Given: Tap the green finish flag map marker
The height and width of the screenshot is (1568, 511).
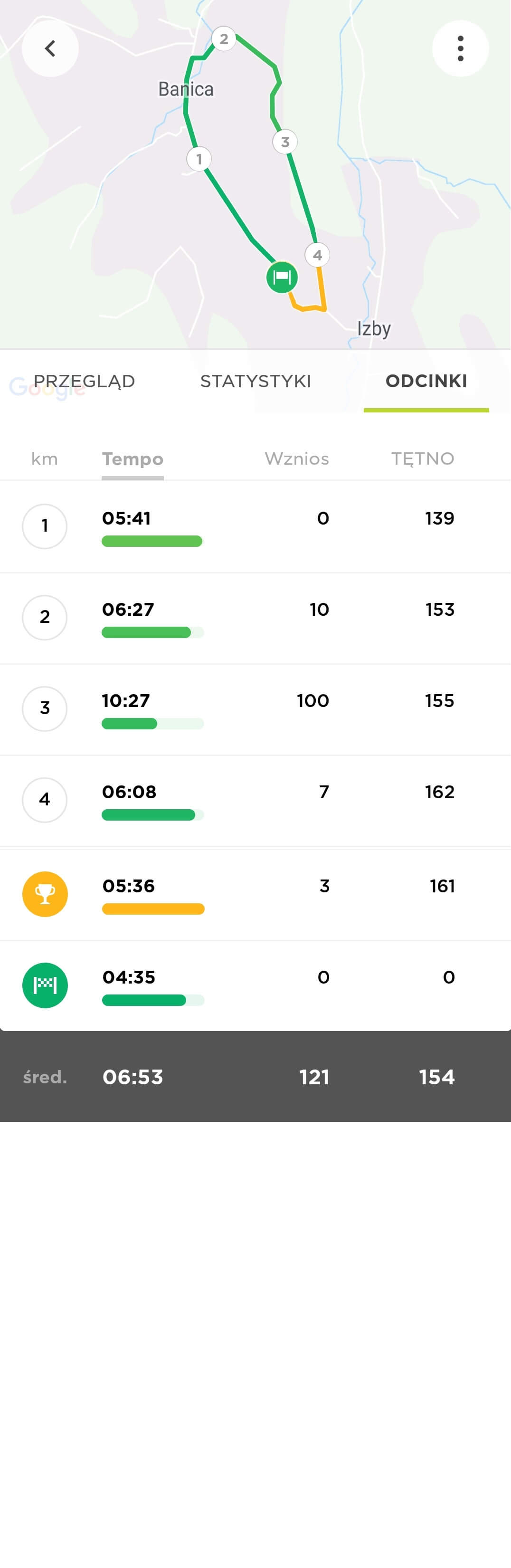Looking at the screenshot, I should point(282,277).
